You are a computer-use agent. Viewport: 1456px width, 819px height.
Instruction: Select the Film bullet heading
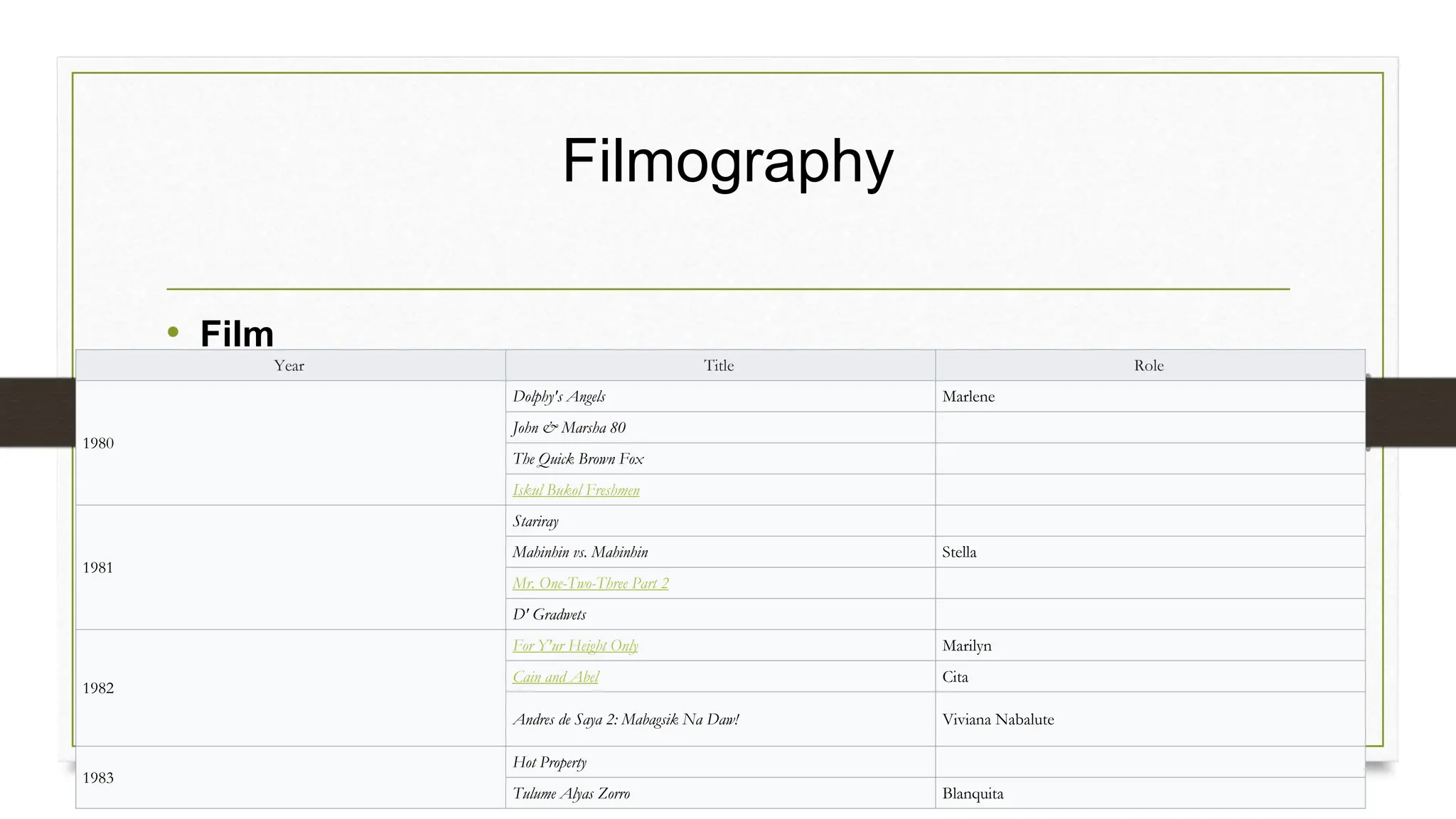(x=237, y=333)
